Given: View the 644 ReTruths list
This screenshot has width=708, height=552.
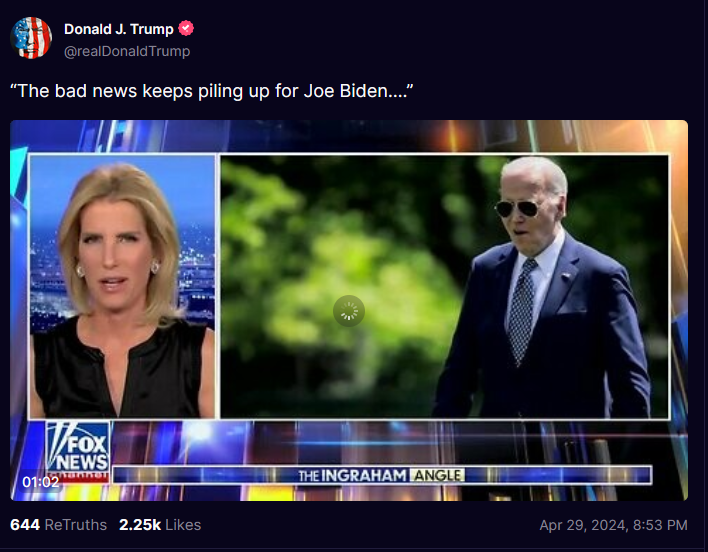Looking at the screenshot, I should coord(58,524).
